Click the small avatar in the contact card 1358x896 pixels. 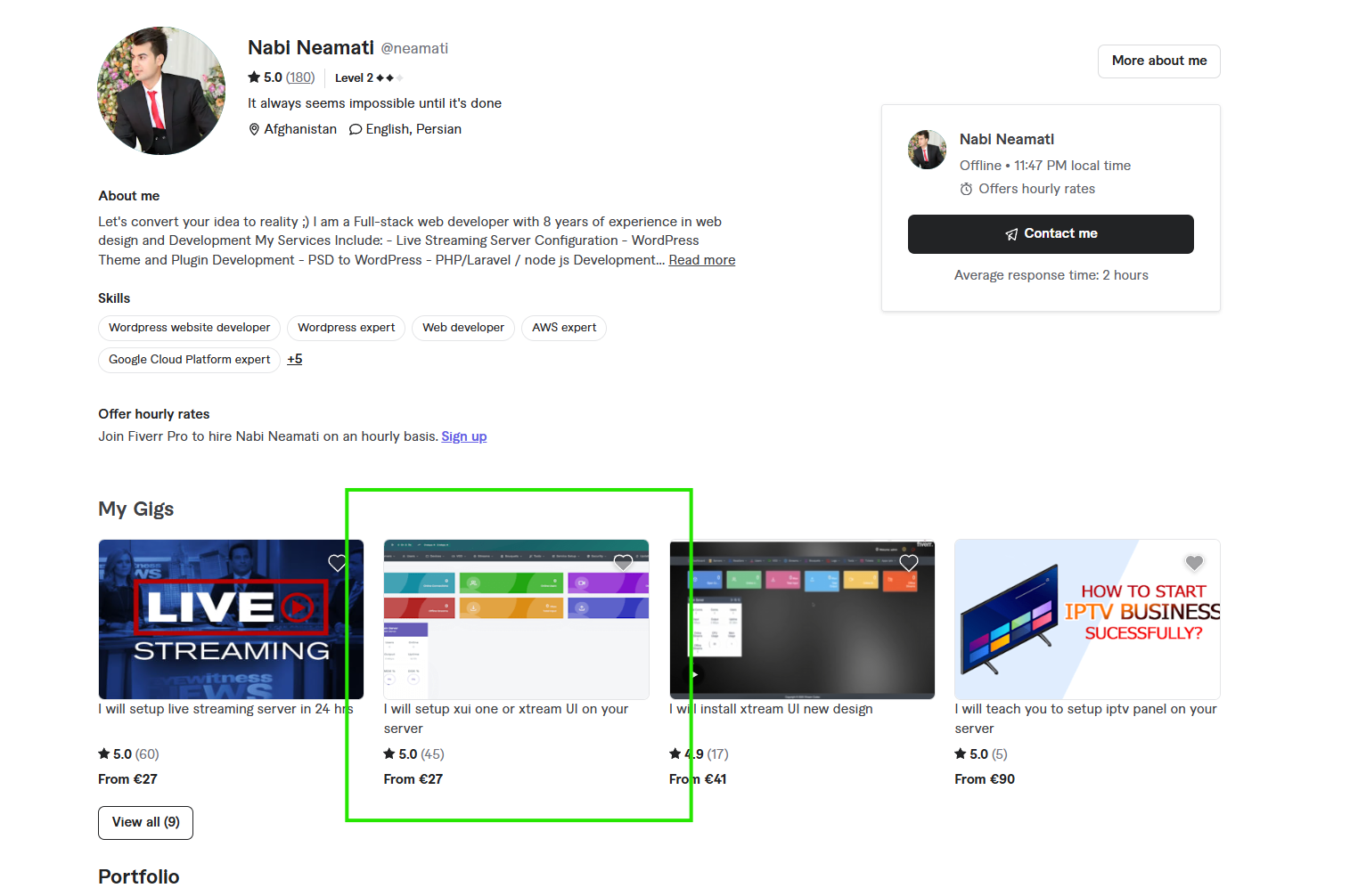[x=927, y=150]
